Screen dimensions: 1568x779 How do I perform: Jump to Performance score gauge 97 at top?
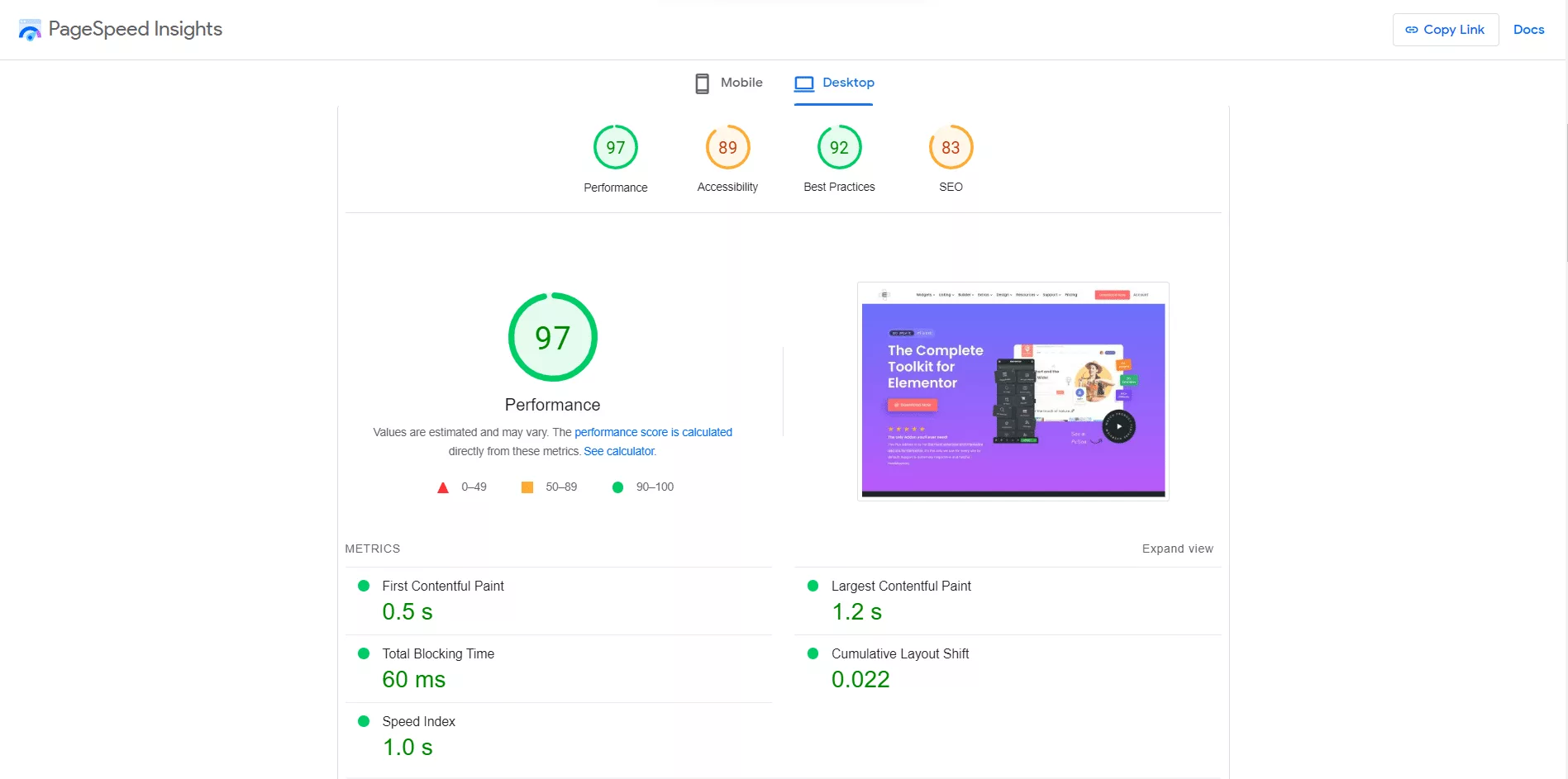point(616,147)
